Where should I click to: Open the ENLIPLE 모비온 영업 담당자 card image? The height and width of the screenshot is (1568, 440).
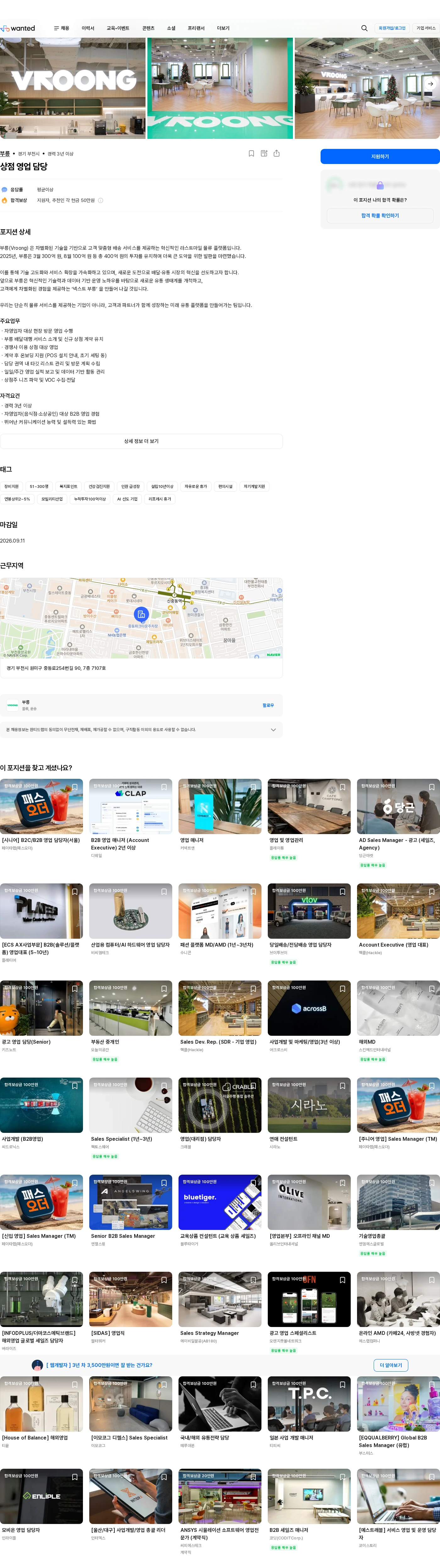point(41,1497)
